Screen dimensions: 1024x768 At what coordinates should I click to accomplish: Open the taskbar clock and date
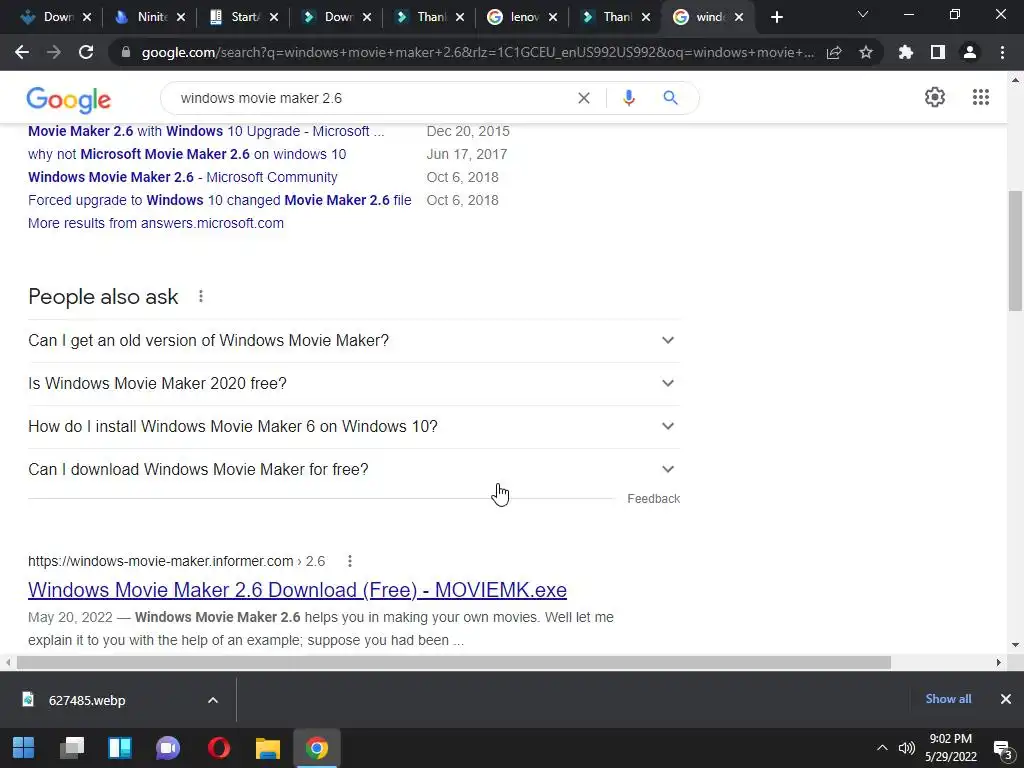click(951, 748)
